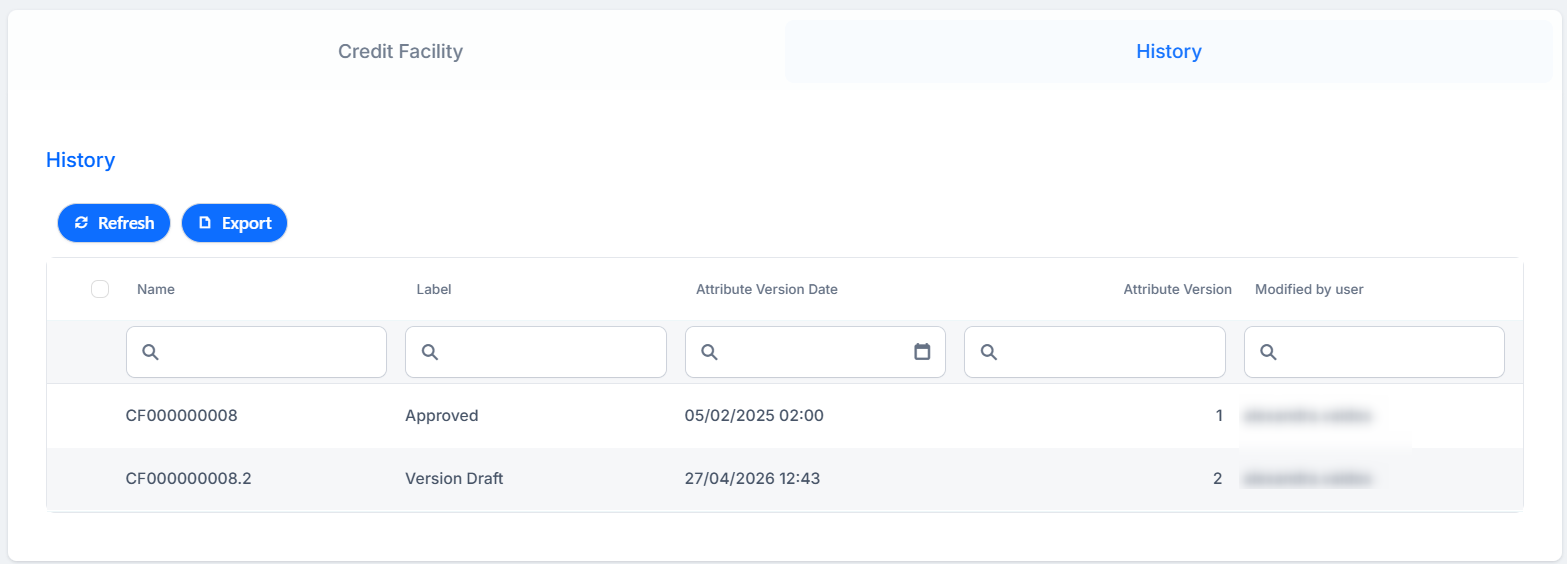Sort by Attribute Version Date column header
Screen dimensions: 1567x564
[767, 289]
